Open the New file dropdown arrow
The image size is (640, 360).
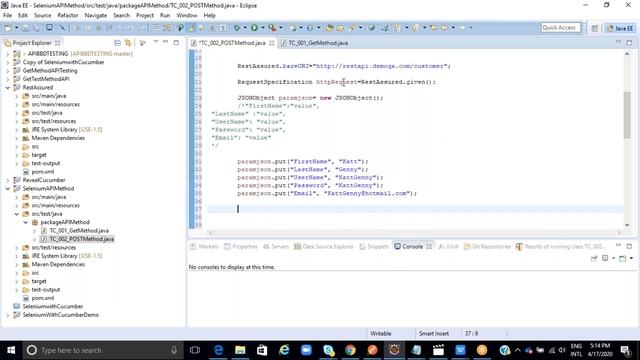[x=16, y=28]
